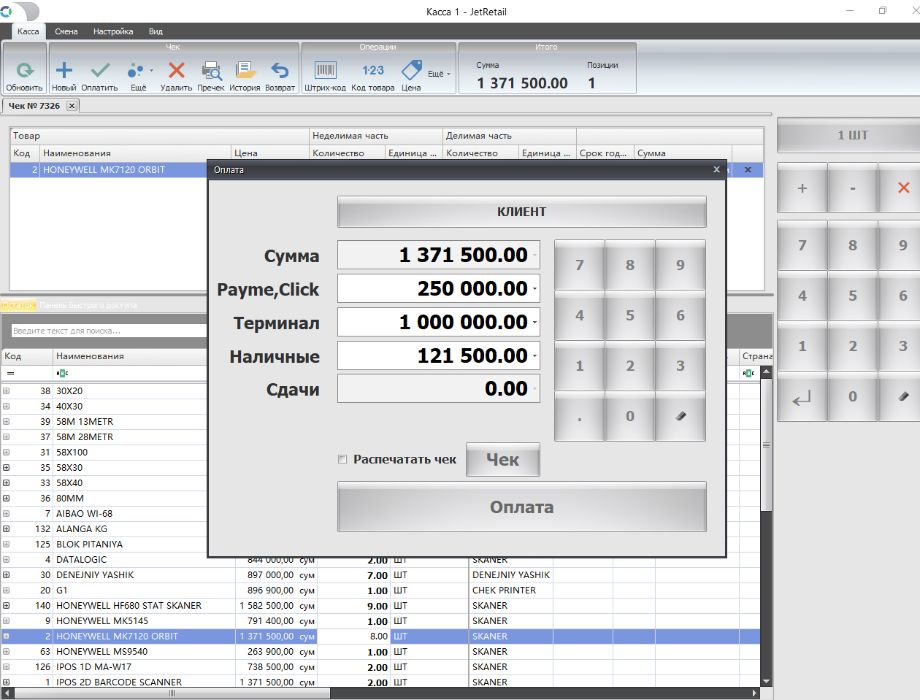920x700 pixels.
Task: Click the Страна column filter icon
Action: coord(748,373)
